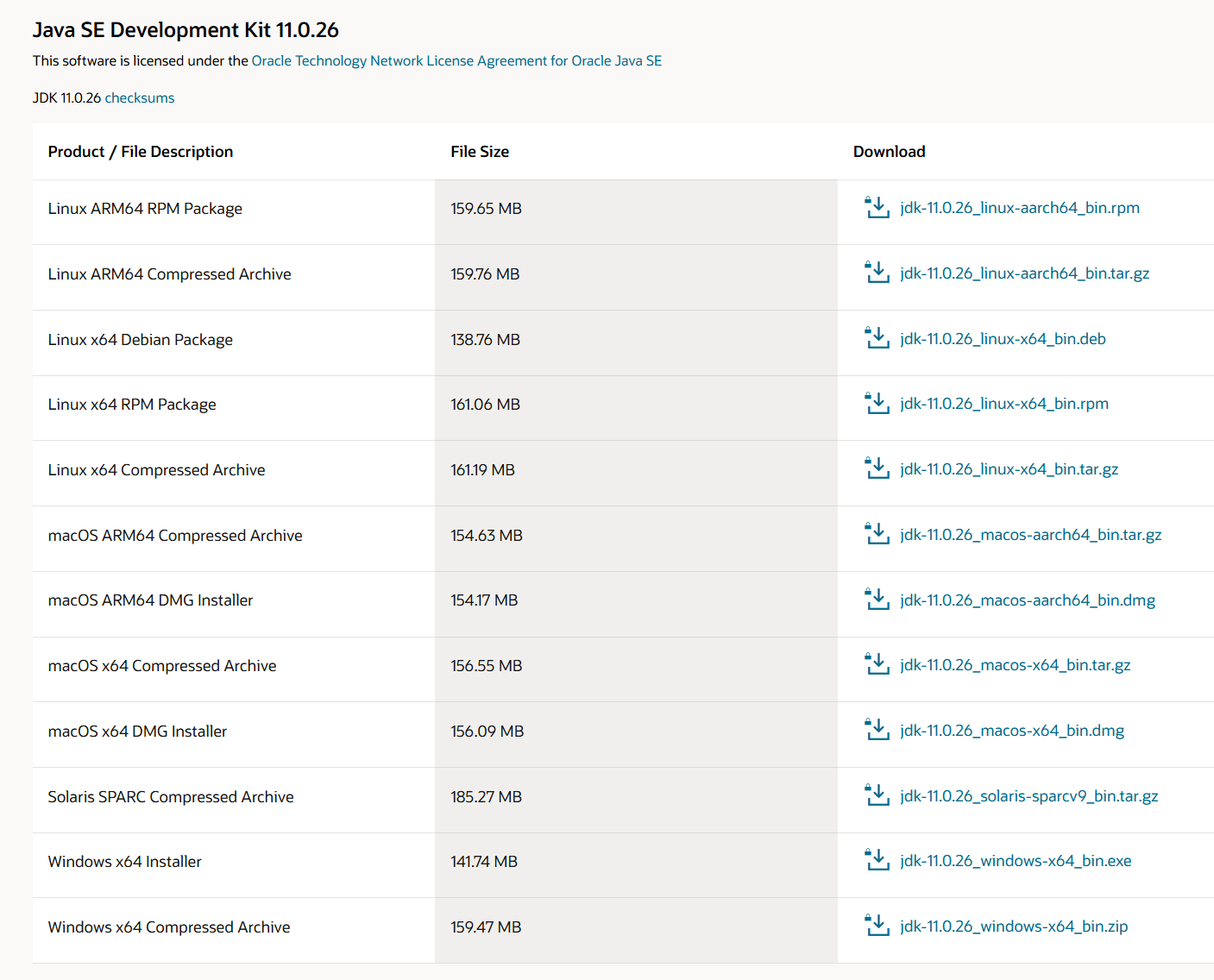Image resolution: width=1214 pixels, height=980 pixels.
Task: Click download icon beside linux-x64_bin.deb
Action: (x=877, y=339)
